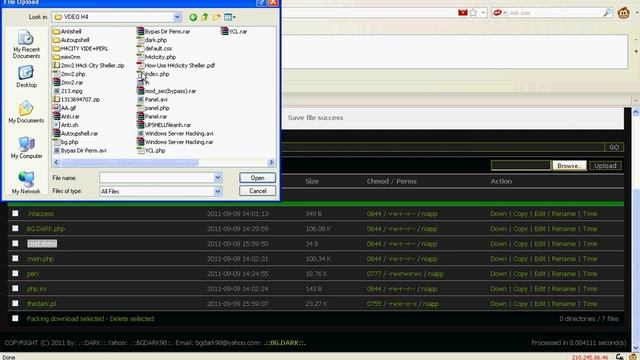Select the H4CITY VIDE+PERL folder
Screen dimensions: 640x360
(80, 49)
